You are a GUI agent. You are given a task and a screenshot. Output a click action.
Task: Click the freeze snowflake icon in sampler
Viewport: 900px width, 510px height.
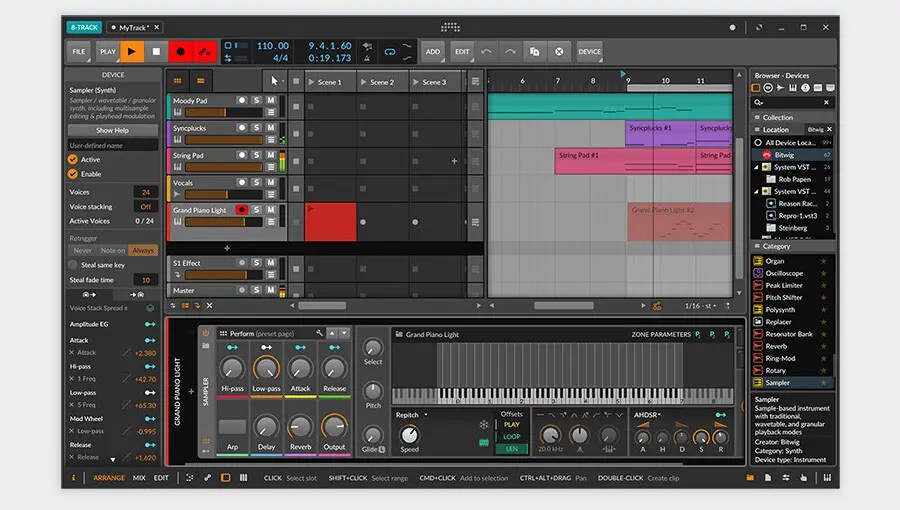click(484, 425)
